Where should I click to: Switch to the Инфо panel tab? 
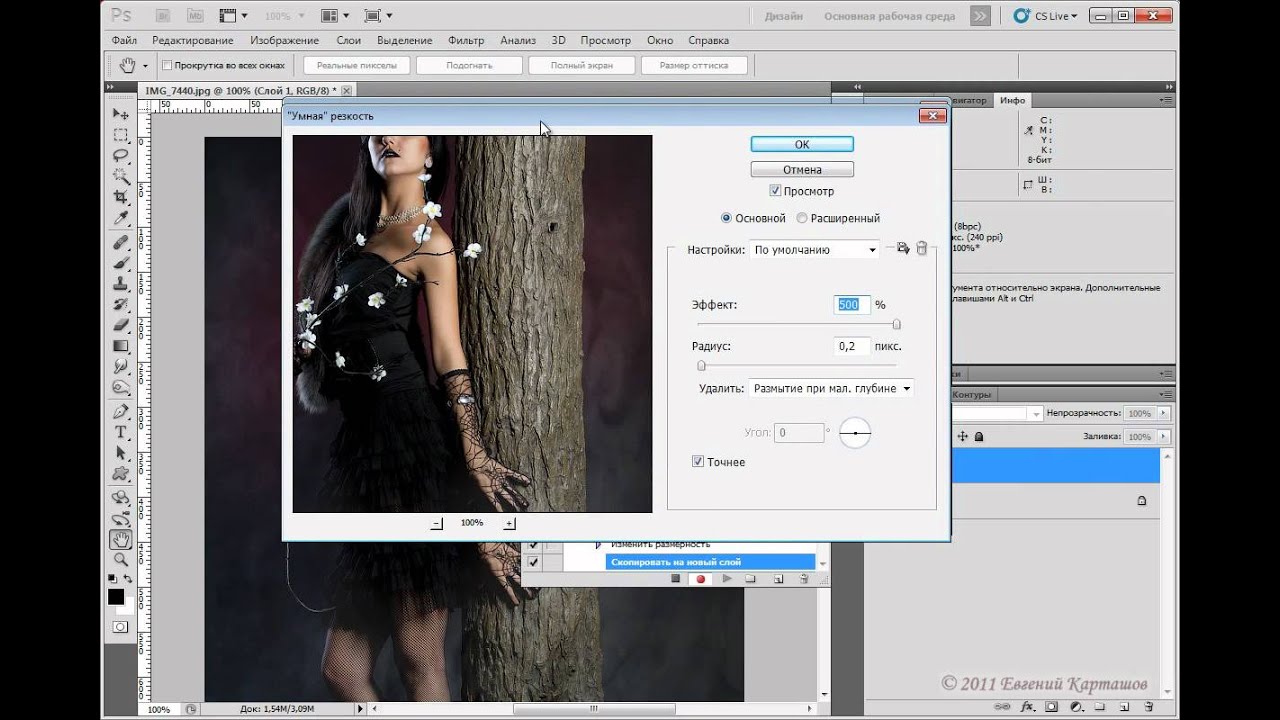click(1012, 100)
